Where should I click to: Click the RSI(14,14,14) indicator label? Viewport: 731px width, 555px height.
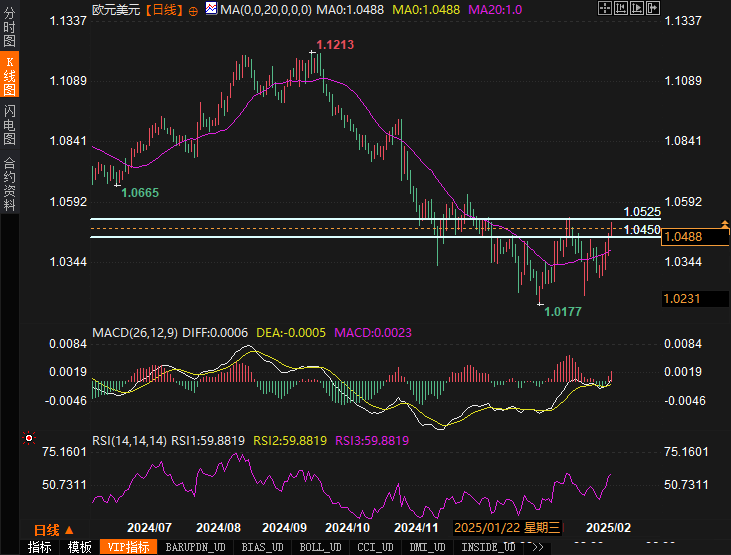[x=130, y=439]
